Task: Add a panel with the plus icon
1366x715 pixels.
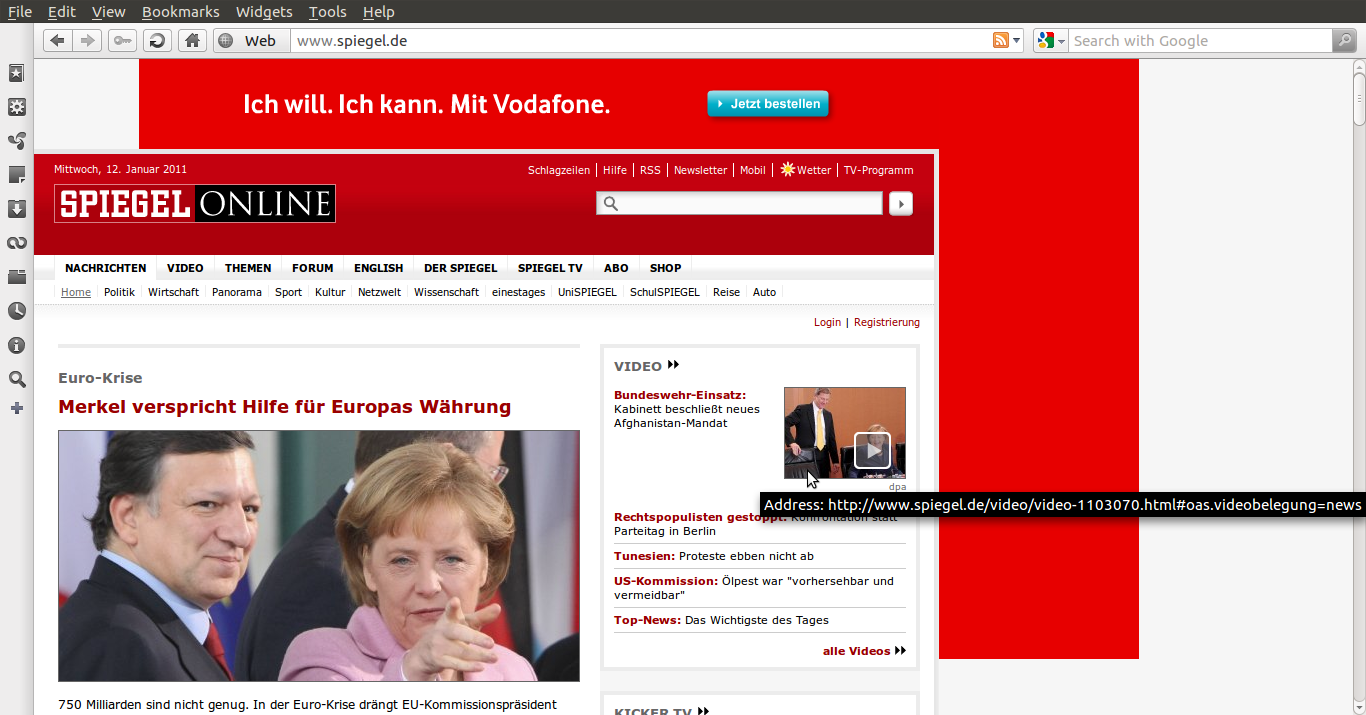Action: [16, 408]
